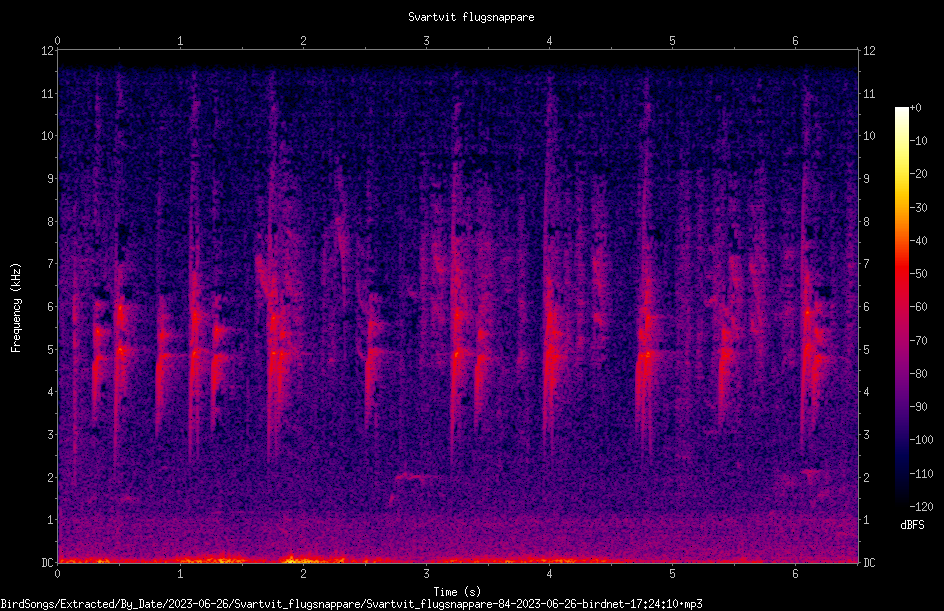Click the '9' tick label on the left frequency axis
Image resolution: width=944 pixels, height=611 pixels.
[x=51, y=179]
